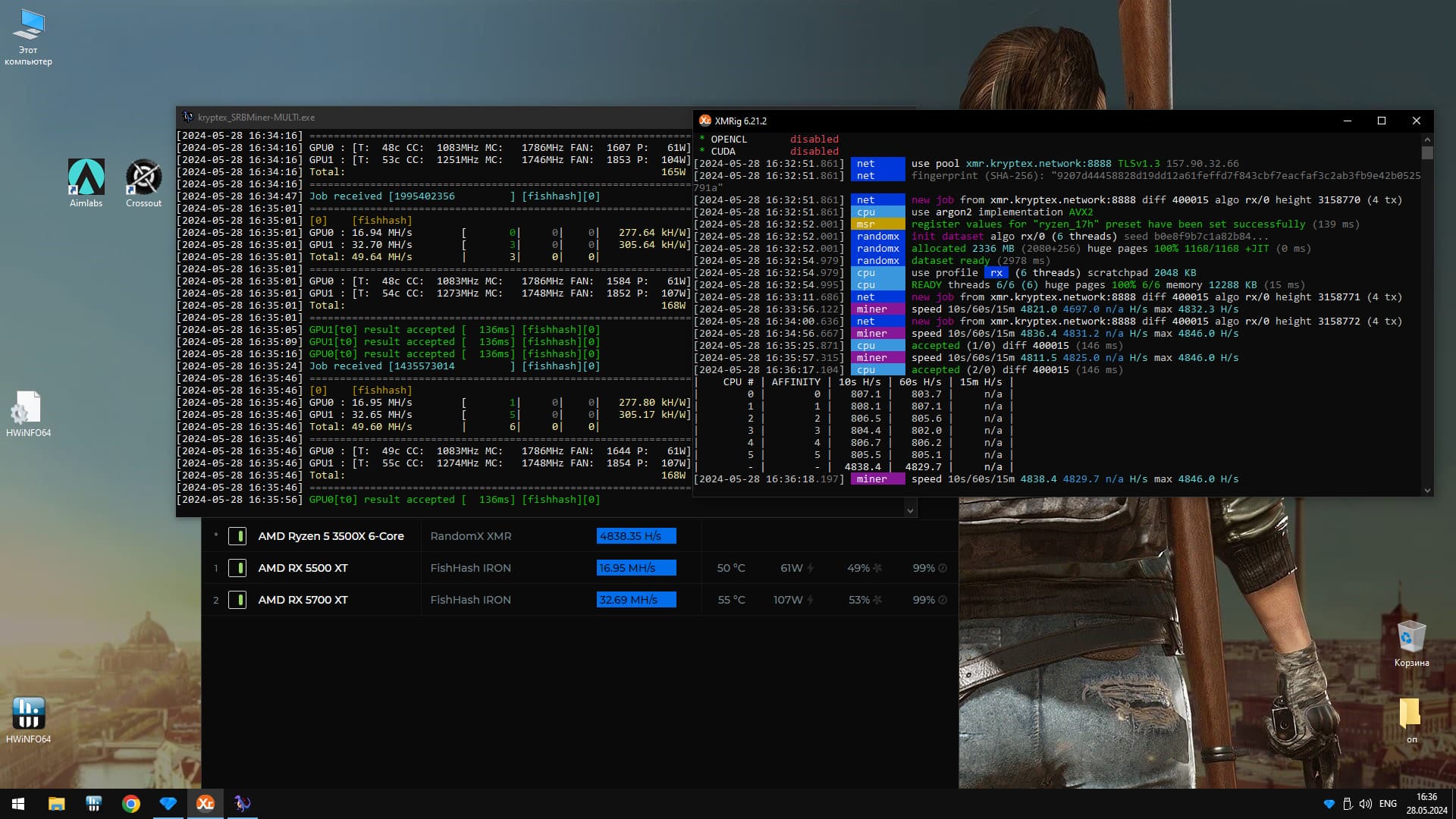Image resolution: width=1456 pixels, height=819 pixels.
Task: Click the Kryptex tray icon
Action: click(x=1329, y=804)
